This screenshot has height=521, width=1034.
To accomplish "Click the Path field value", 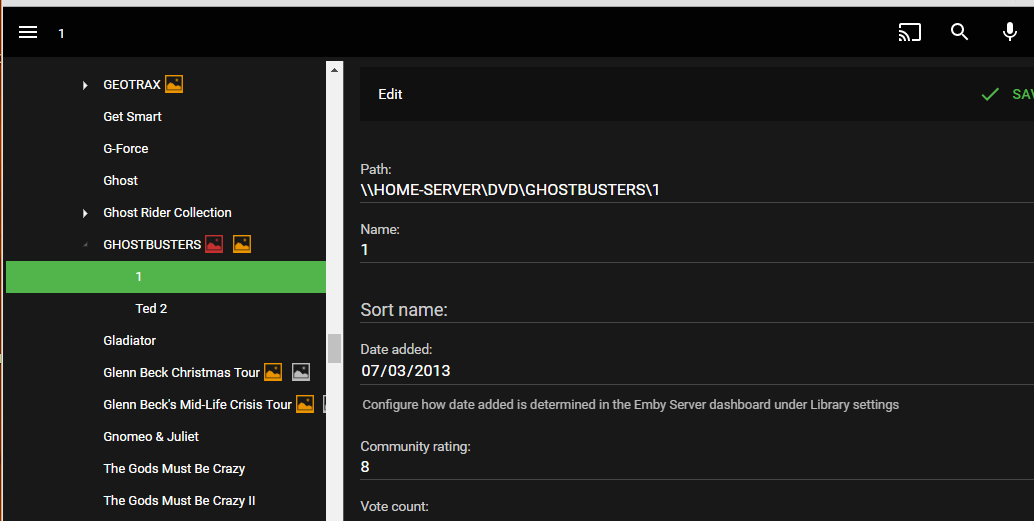I will coord(697,190).
